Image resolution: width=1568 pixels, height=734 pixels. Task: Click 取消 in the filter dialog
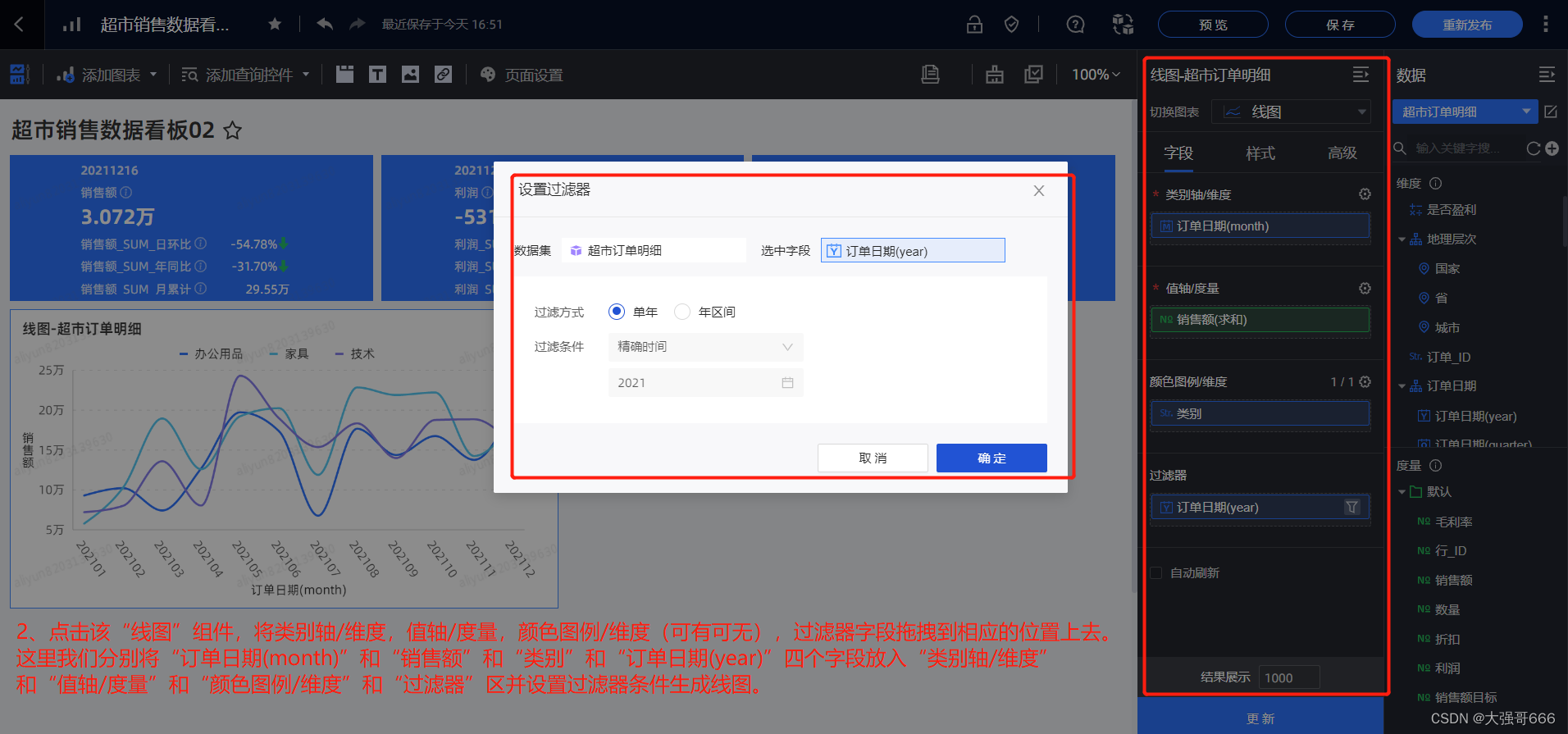[873, 458]
